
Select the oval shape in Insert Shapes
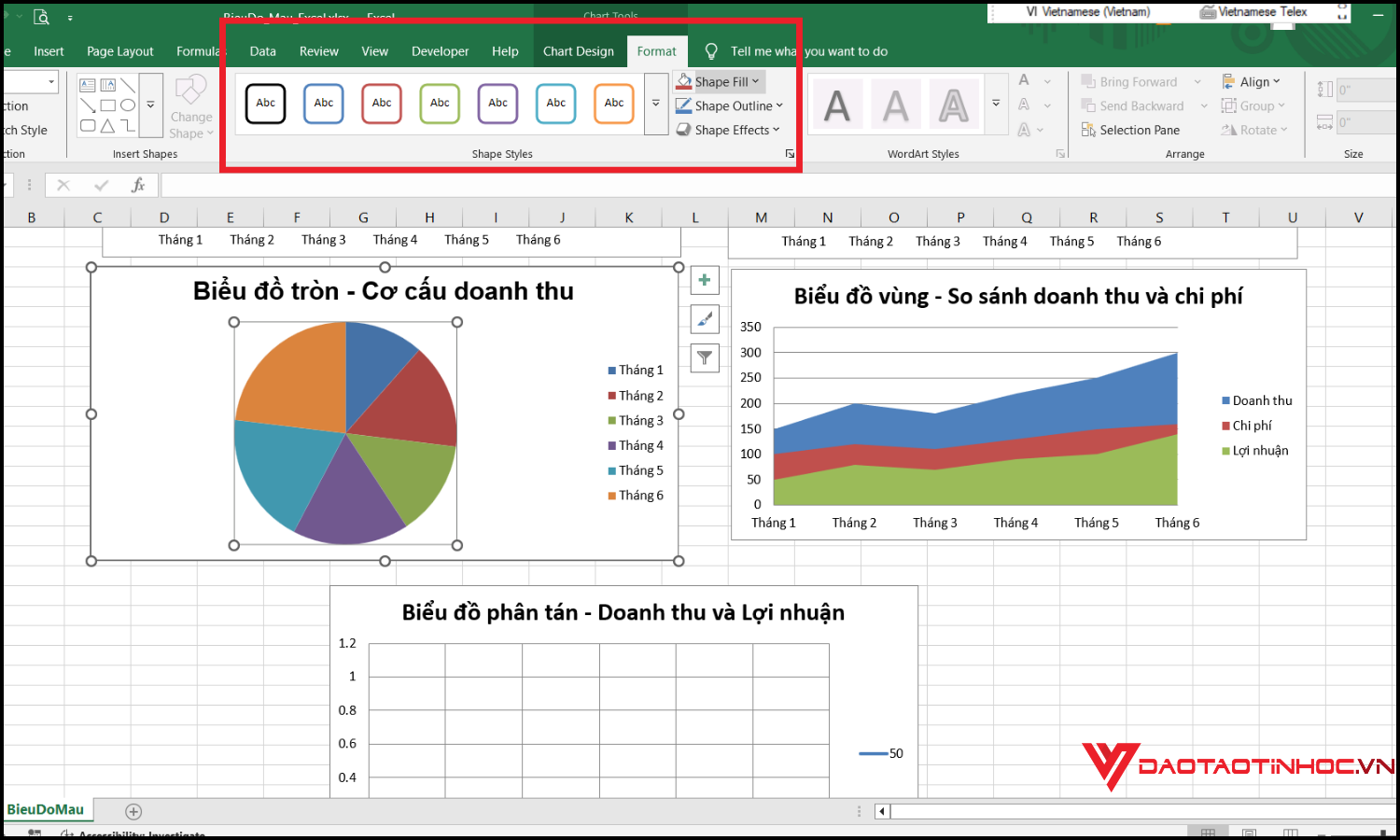click(128, 105)
